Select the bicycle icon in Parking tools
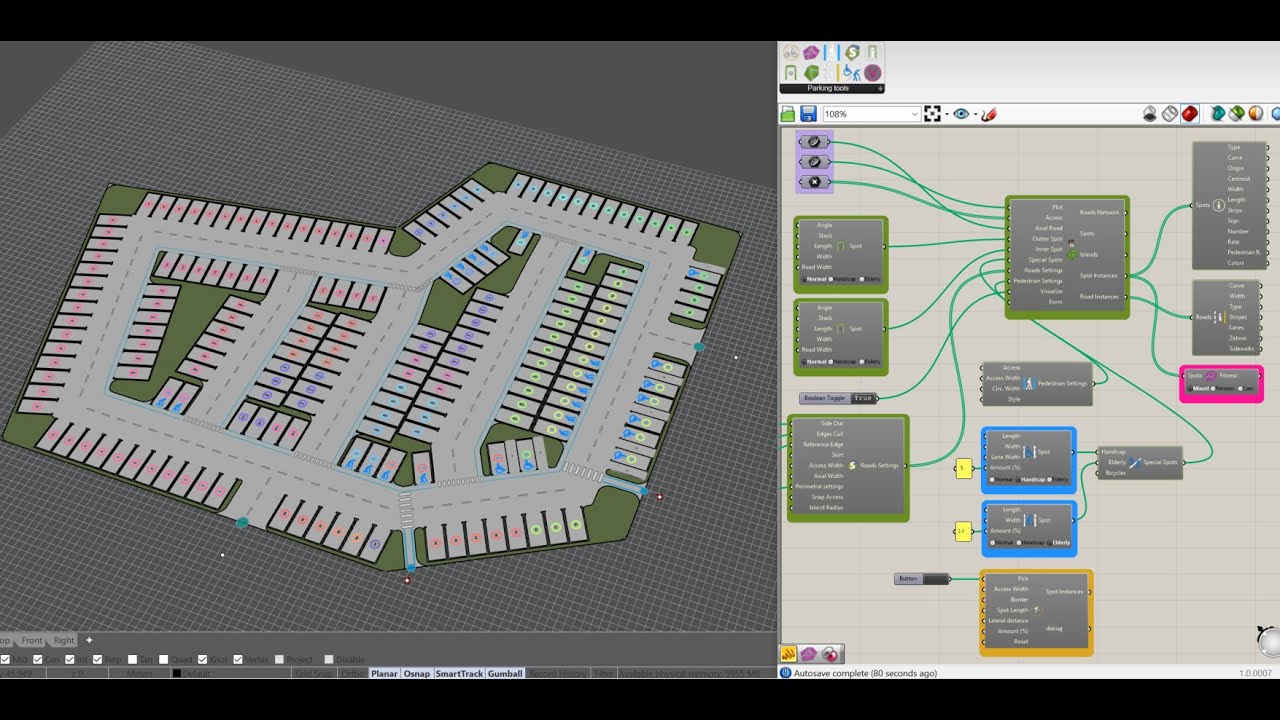The image size is (1280, 720). [791, 52]
